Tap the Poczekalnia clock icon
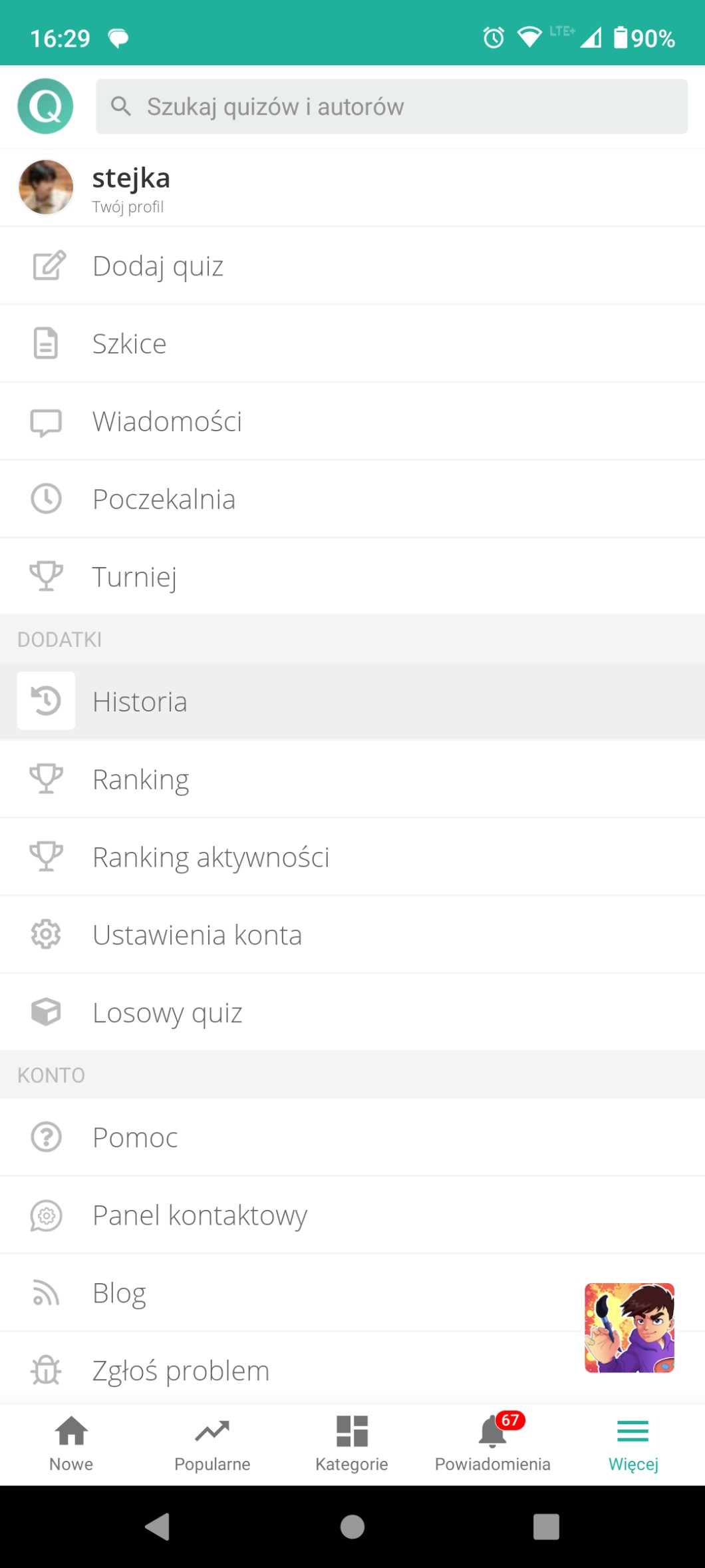Screen dimensions: 705x1568 pyautogui.click(x=46, y=499)
